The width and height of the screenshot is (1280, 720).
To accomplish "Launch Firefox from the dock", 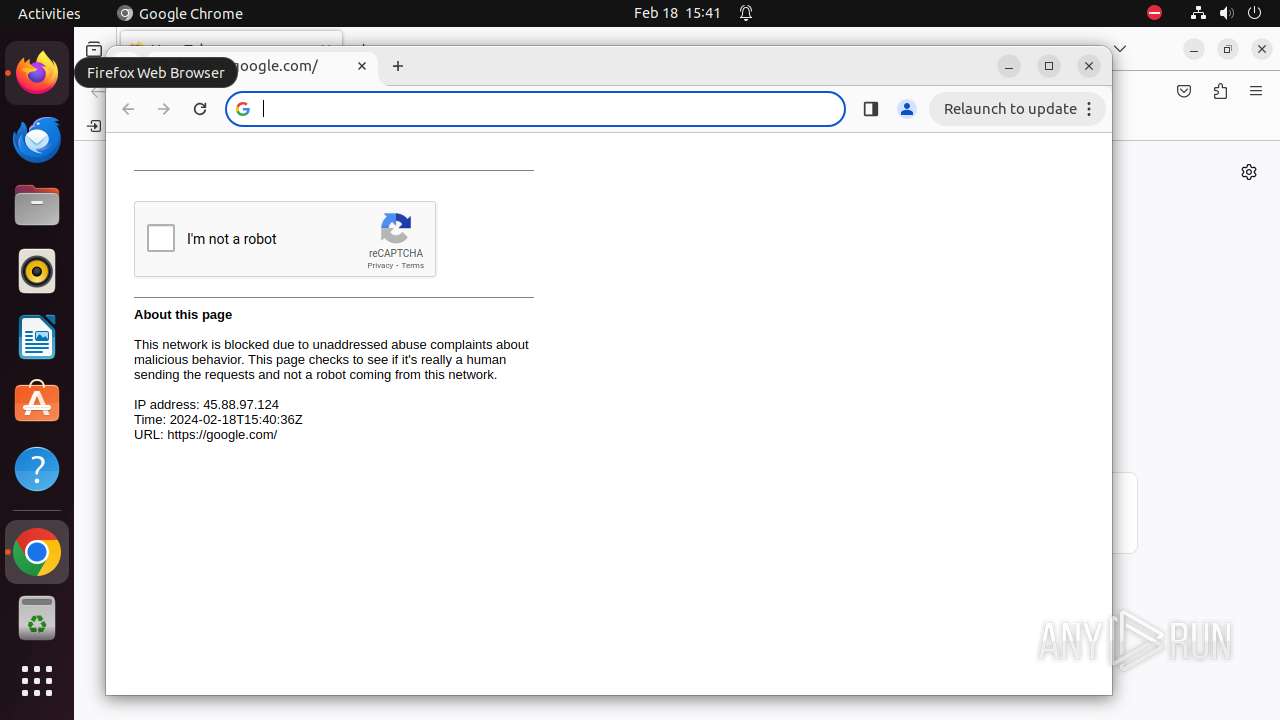I will pyautogui.click(x=37, y=73).
